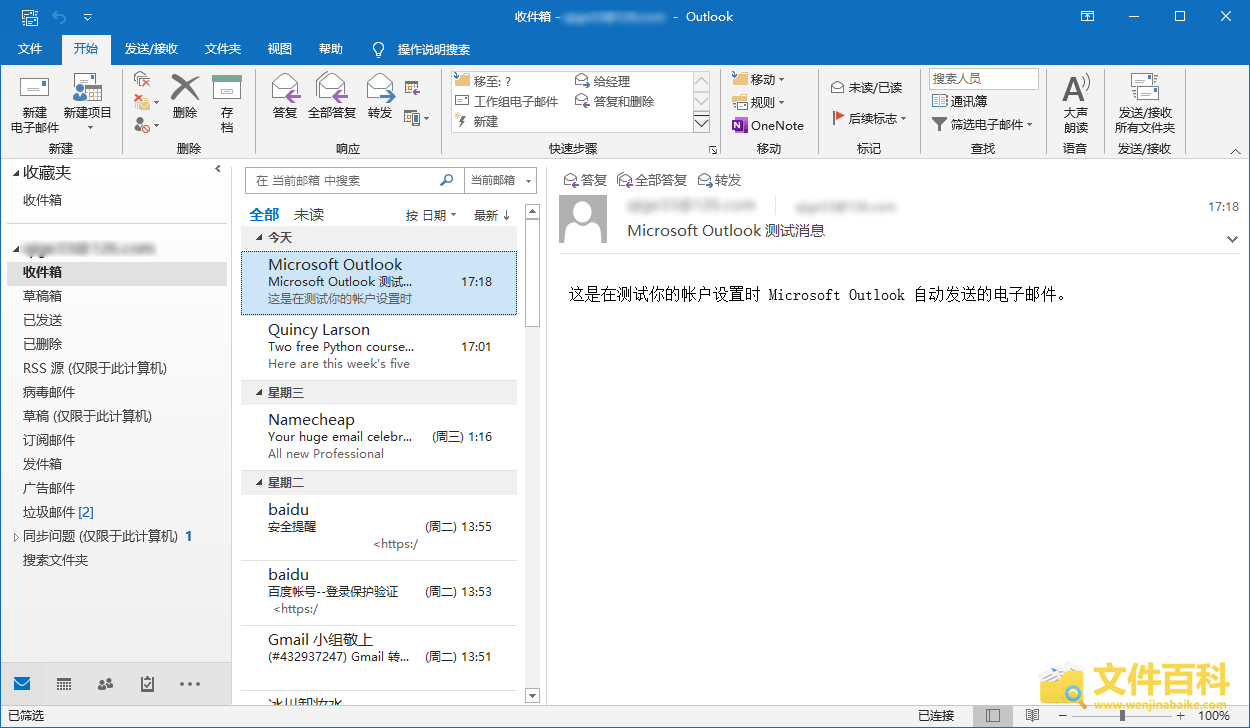The height and width of the screenshot is (728, 1250).
Task: Toggle Unread/Read (未读/已读)
Action: [866, 88]
